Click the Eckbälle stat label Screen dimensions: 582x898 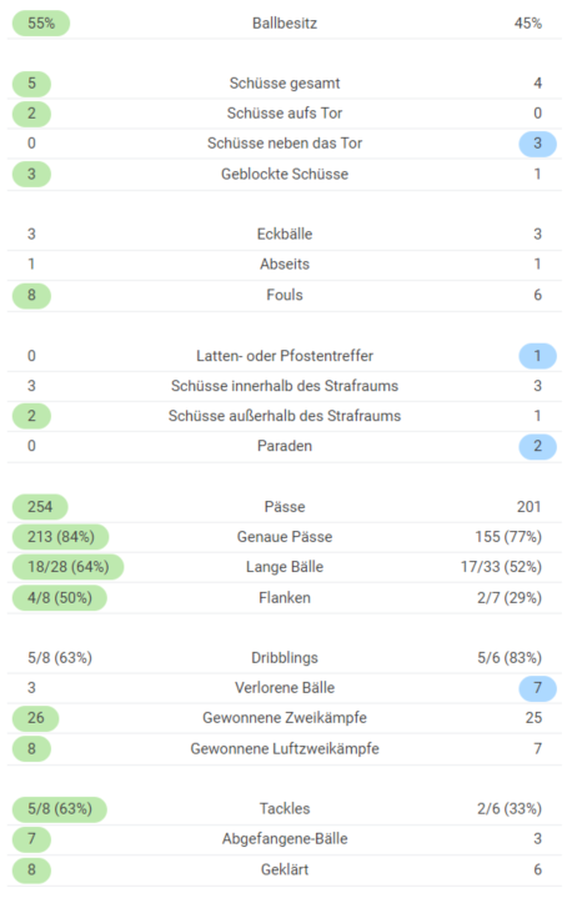point(285,234)
